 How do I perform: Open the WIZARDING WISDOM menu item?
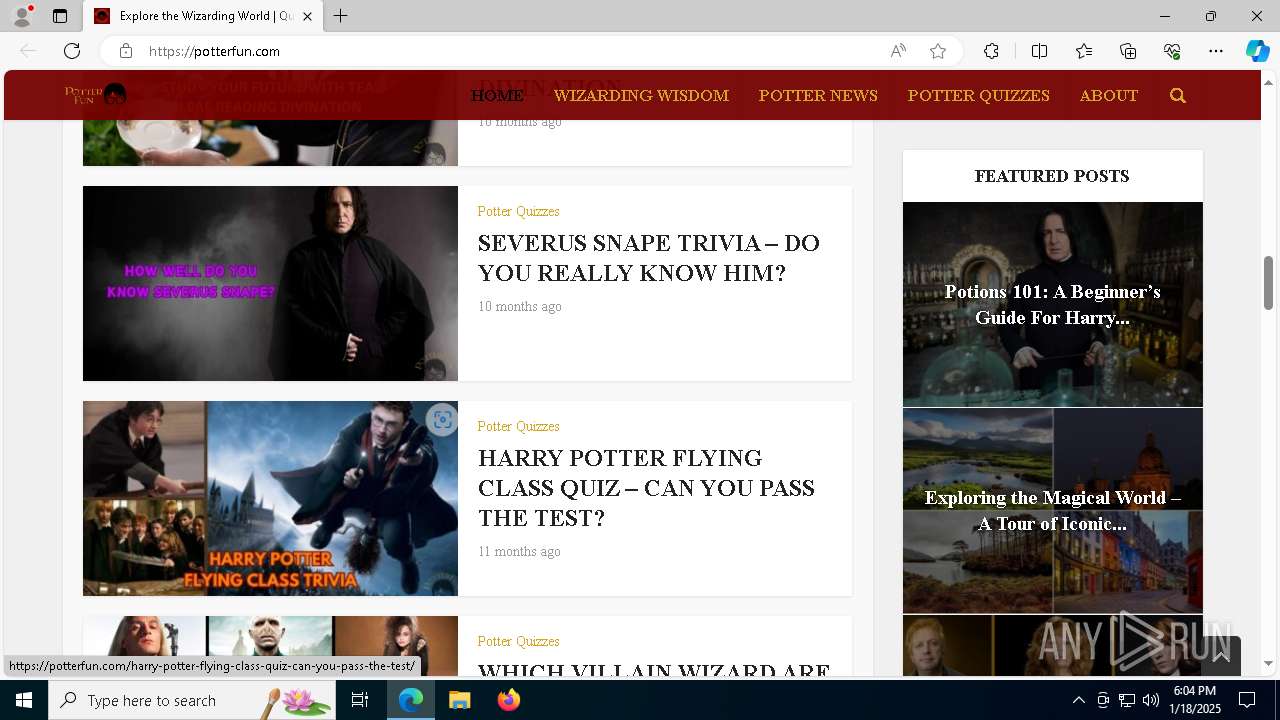pos(641,96)
